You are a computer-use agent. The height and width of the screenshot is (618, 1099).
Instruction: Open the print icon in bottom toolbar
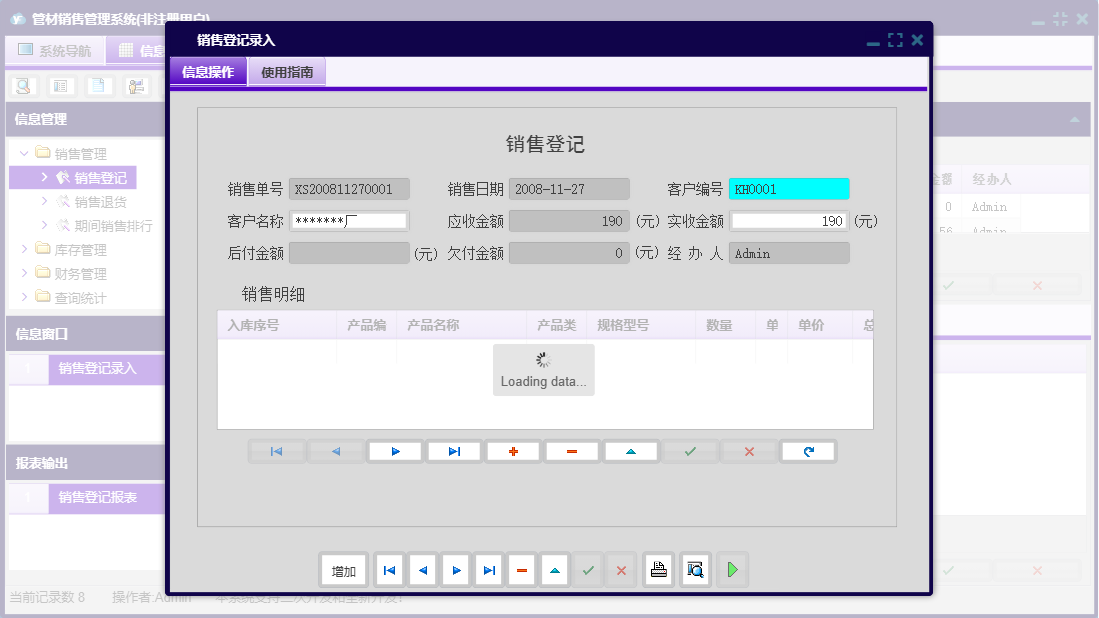coord(658,570)
